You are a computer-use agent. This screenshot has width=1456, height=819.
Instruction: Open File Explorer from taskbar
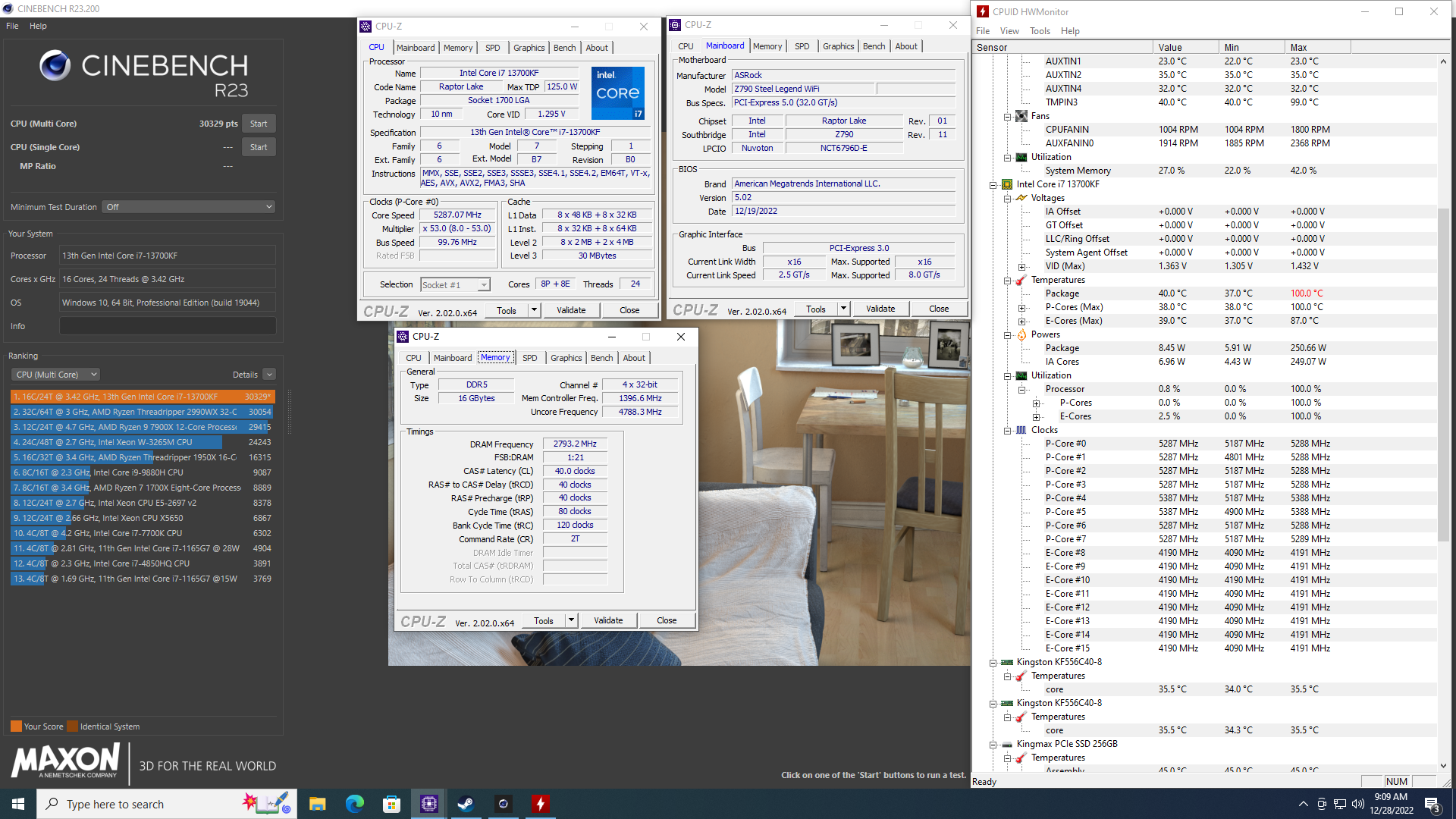(x=317, y=804)
